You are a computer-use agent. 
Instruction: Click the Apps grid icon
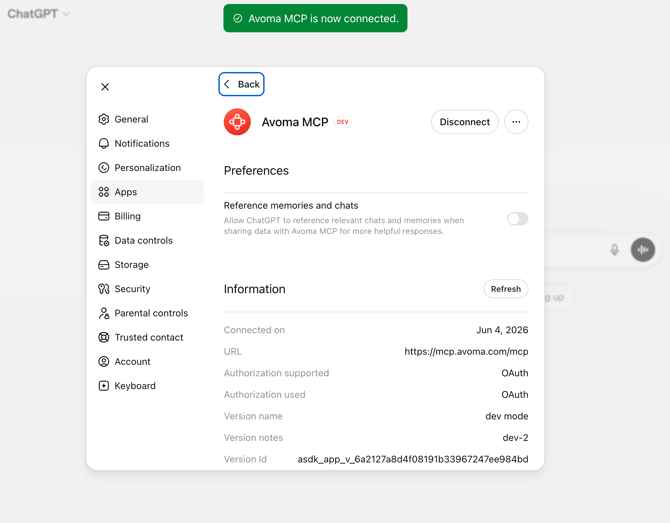click(x=103, y=192)
